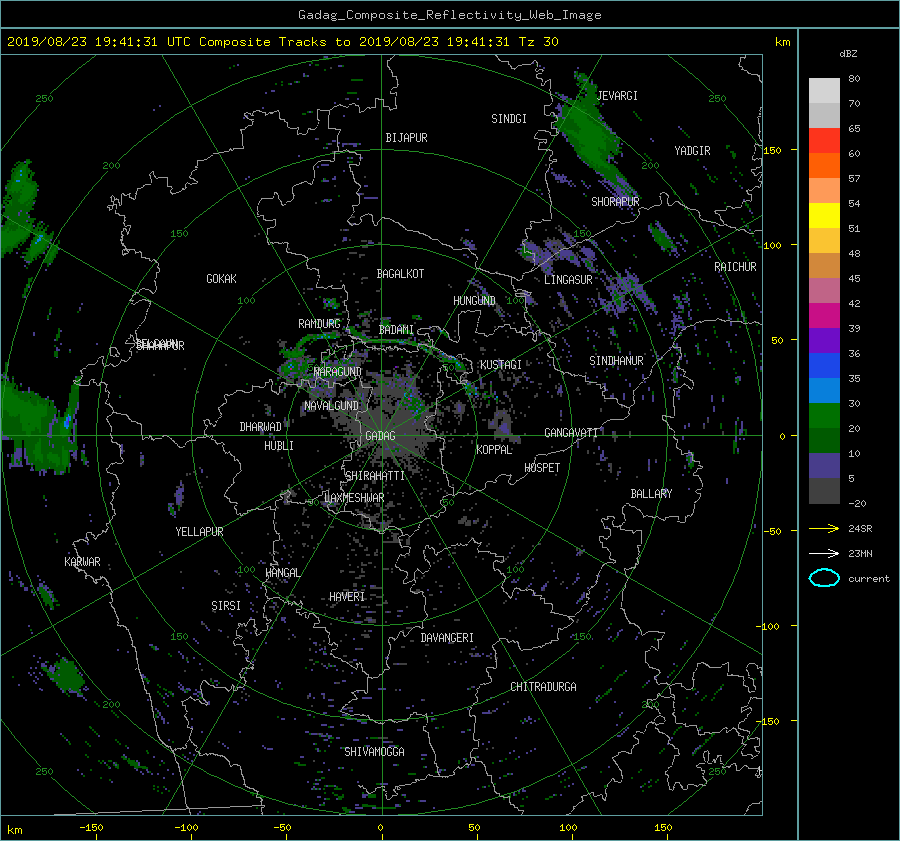Click the HUBLI town label

278,446
